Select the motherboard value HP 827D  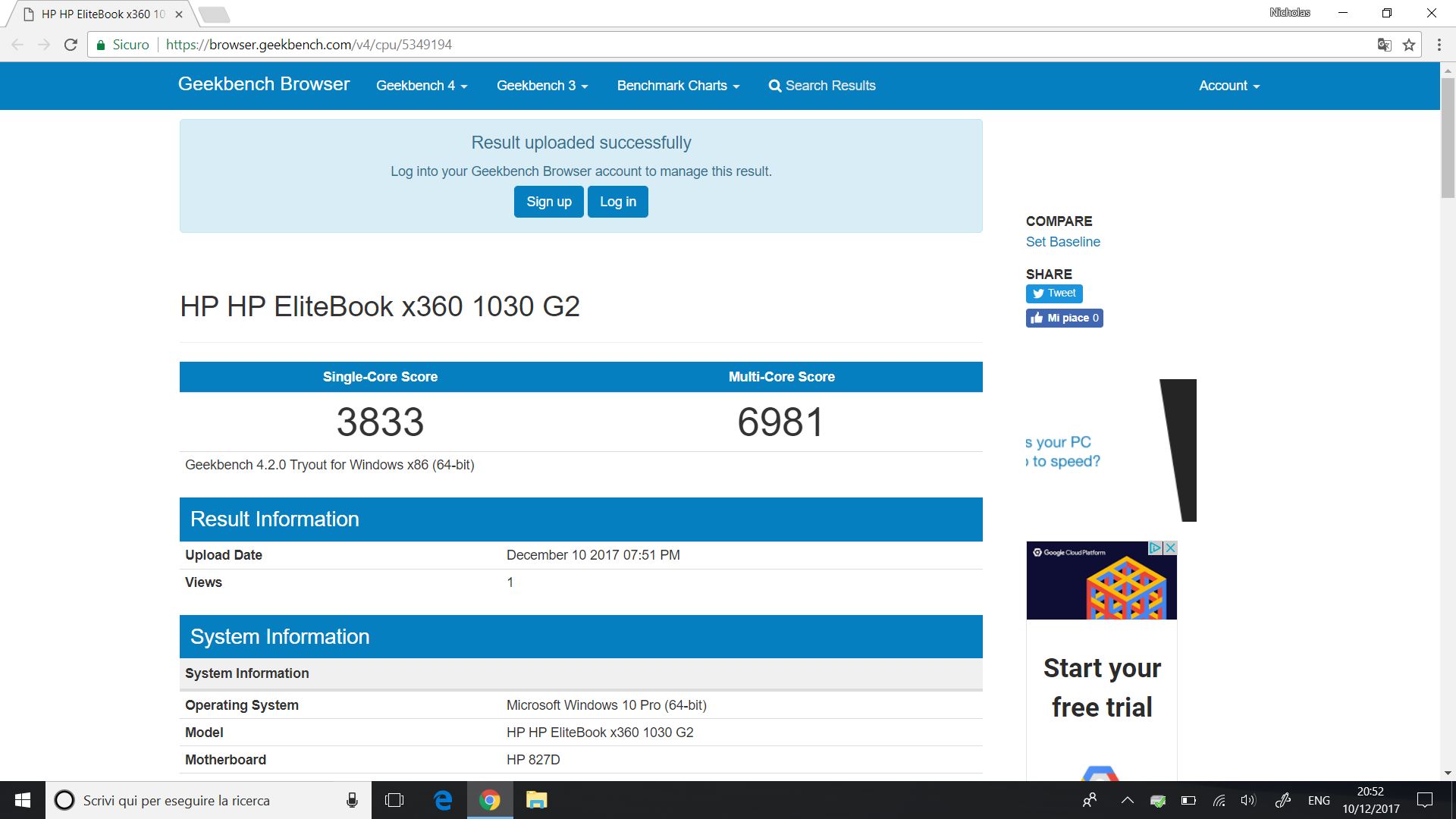click(x=533, y=760)
